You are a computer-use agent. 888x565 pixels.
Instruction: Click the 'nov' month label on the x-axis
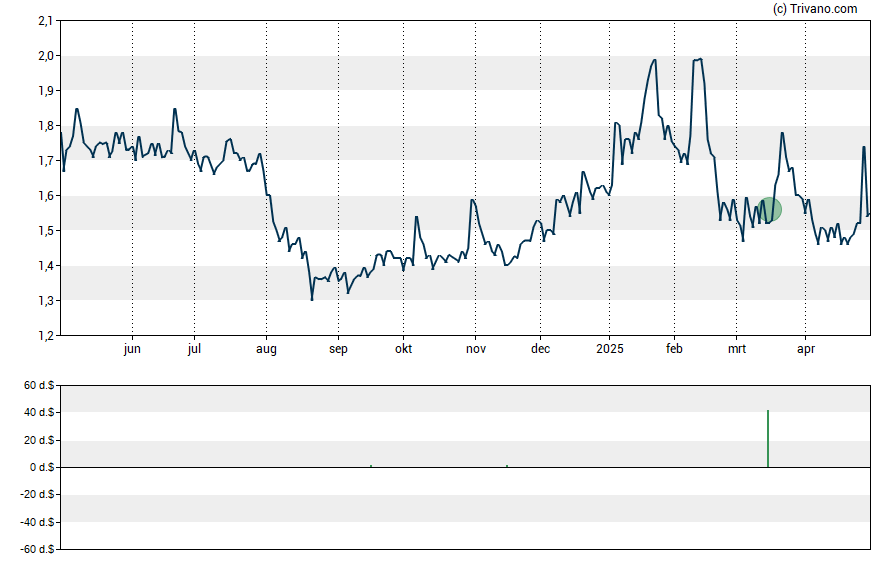coord(476,349)
